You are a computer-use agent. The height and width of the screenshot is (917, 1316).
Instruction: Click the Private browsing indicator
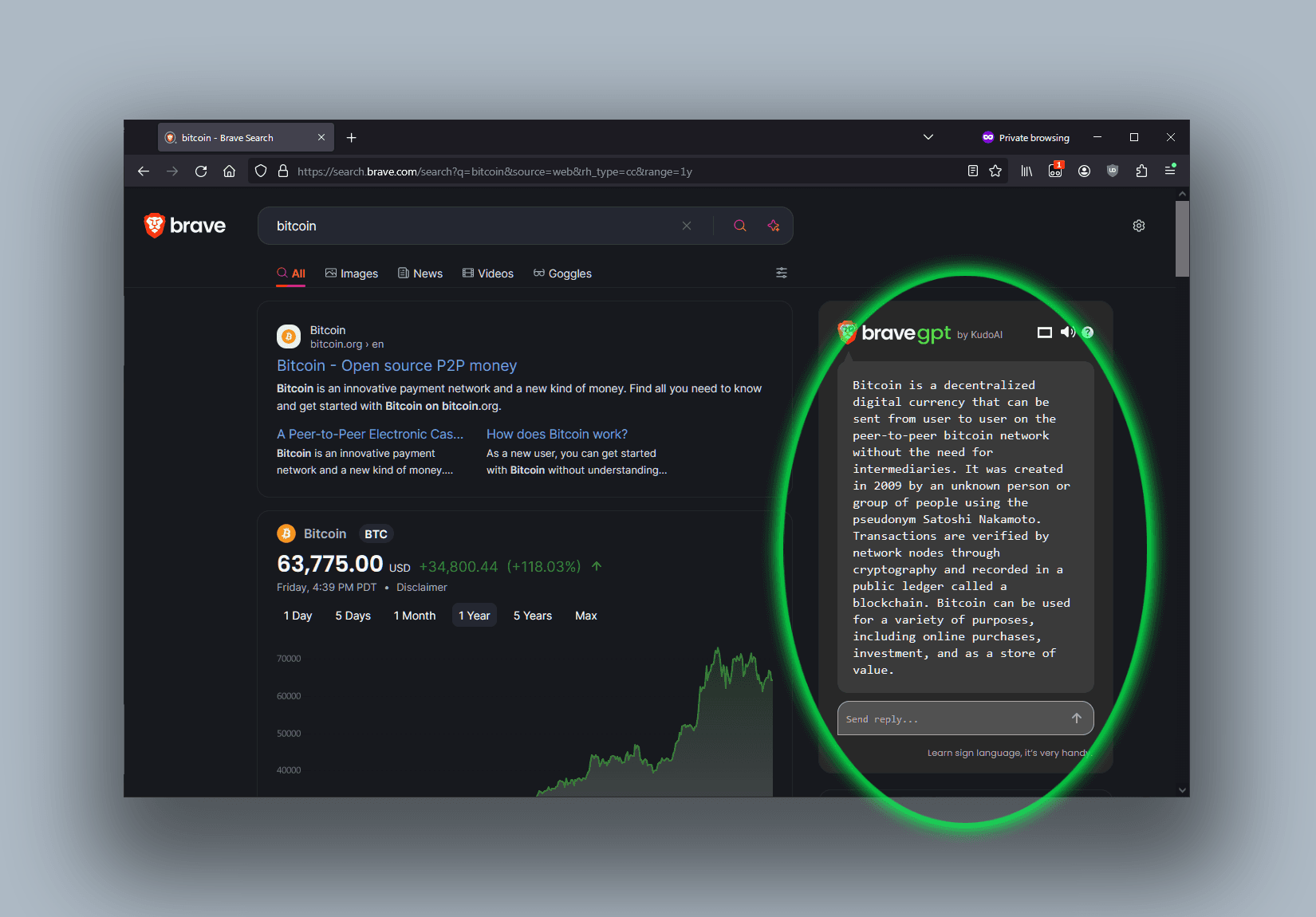tap(1026, 138)
